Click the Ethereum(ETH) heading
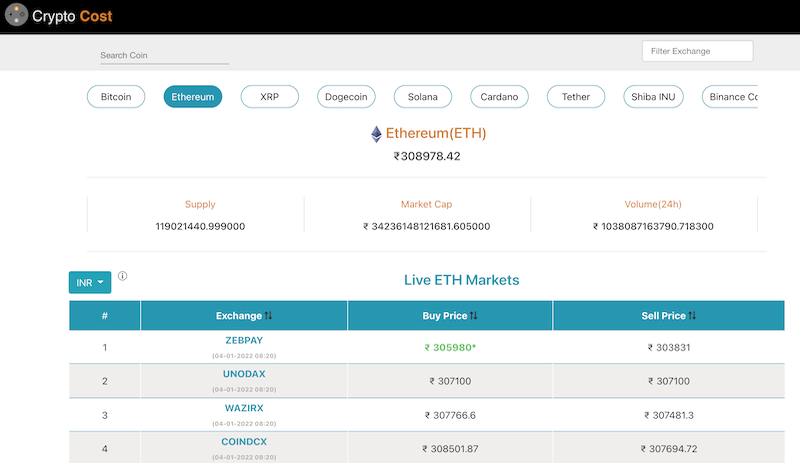 436,133
